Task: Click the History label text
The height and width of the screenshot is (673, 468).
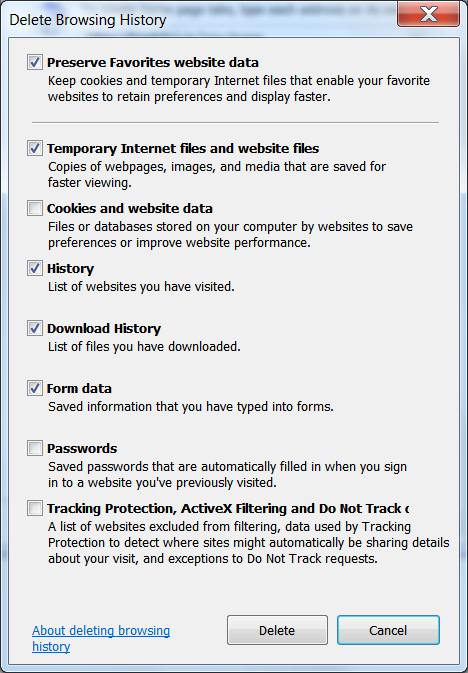Action: coord(70,269)
